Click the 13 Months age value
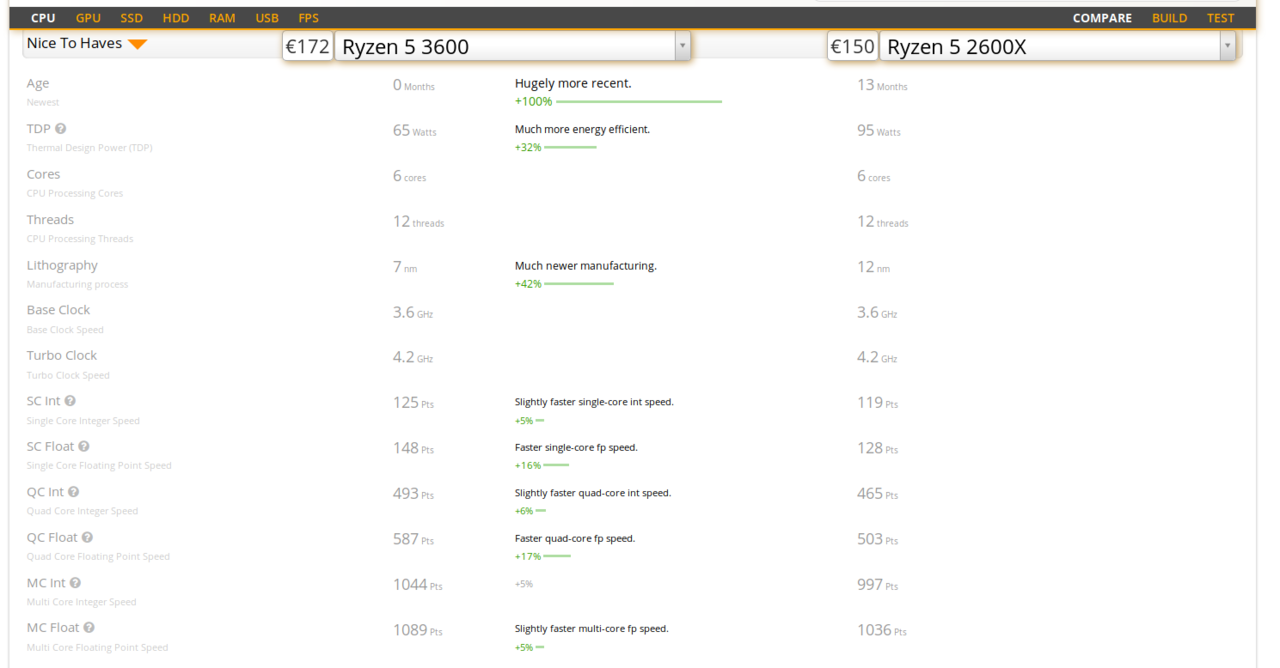Image resolution: width=1280 pixels, height=668 pixels. pos(882,85)
